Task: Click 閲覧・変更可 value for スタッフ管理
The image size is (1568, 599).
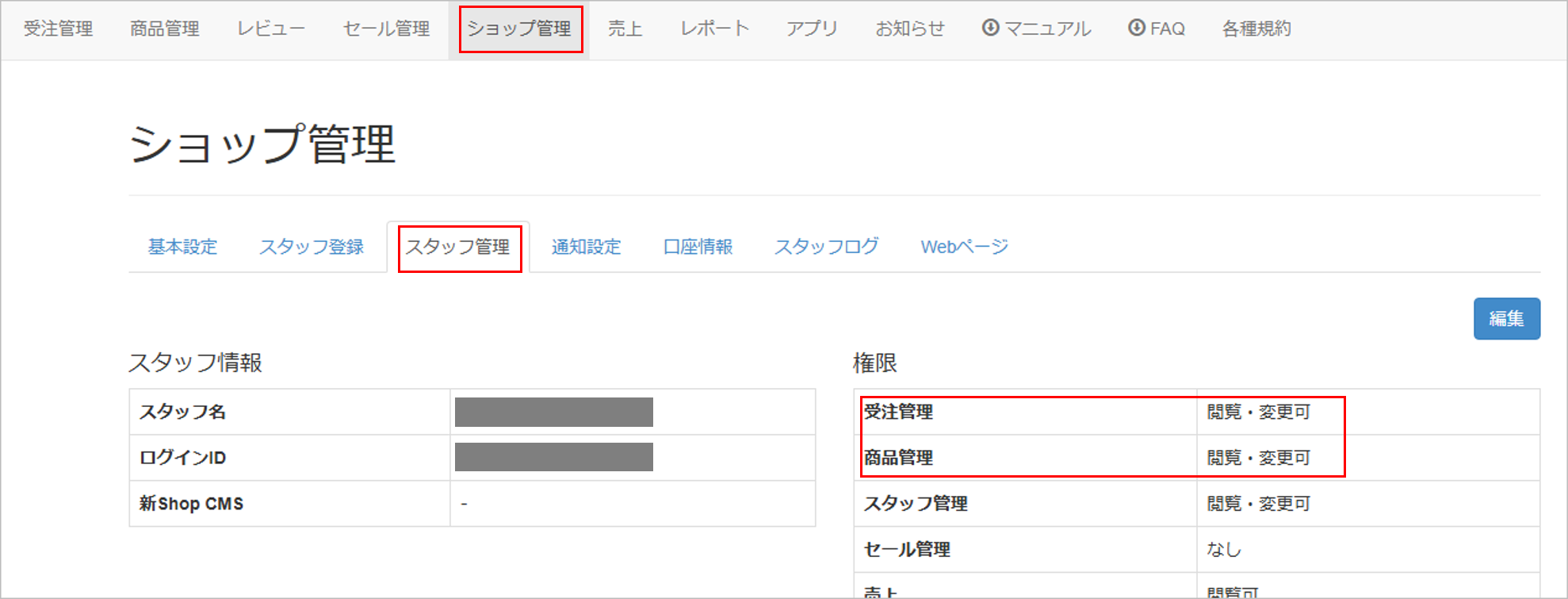Action: [1259, 504]
